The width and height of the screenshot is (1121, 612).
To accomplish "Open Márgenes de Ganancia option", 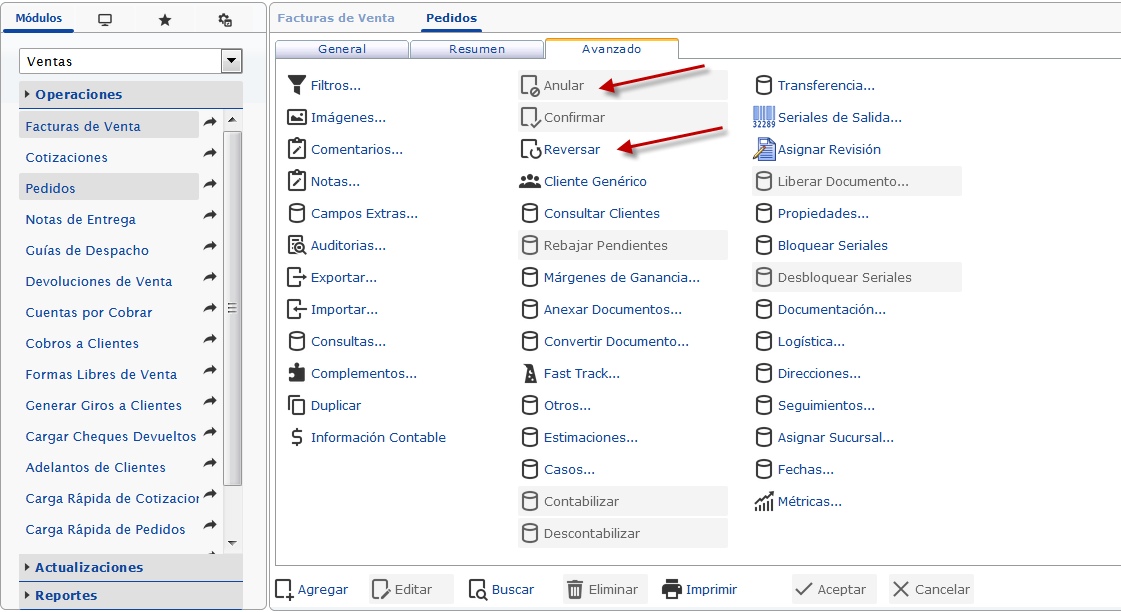I will [621, 277].
